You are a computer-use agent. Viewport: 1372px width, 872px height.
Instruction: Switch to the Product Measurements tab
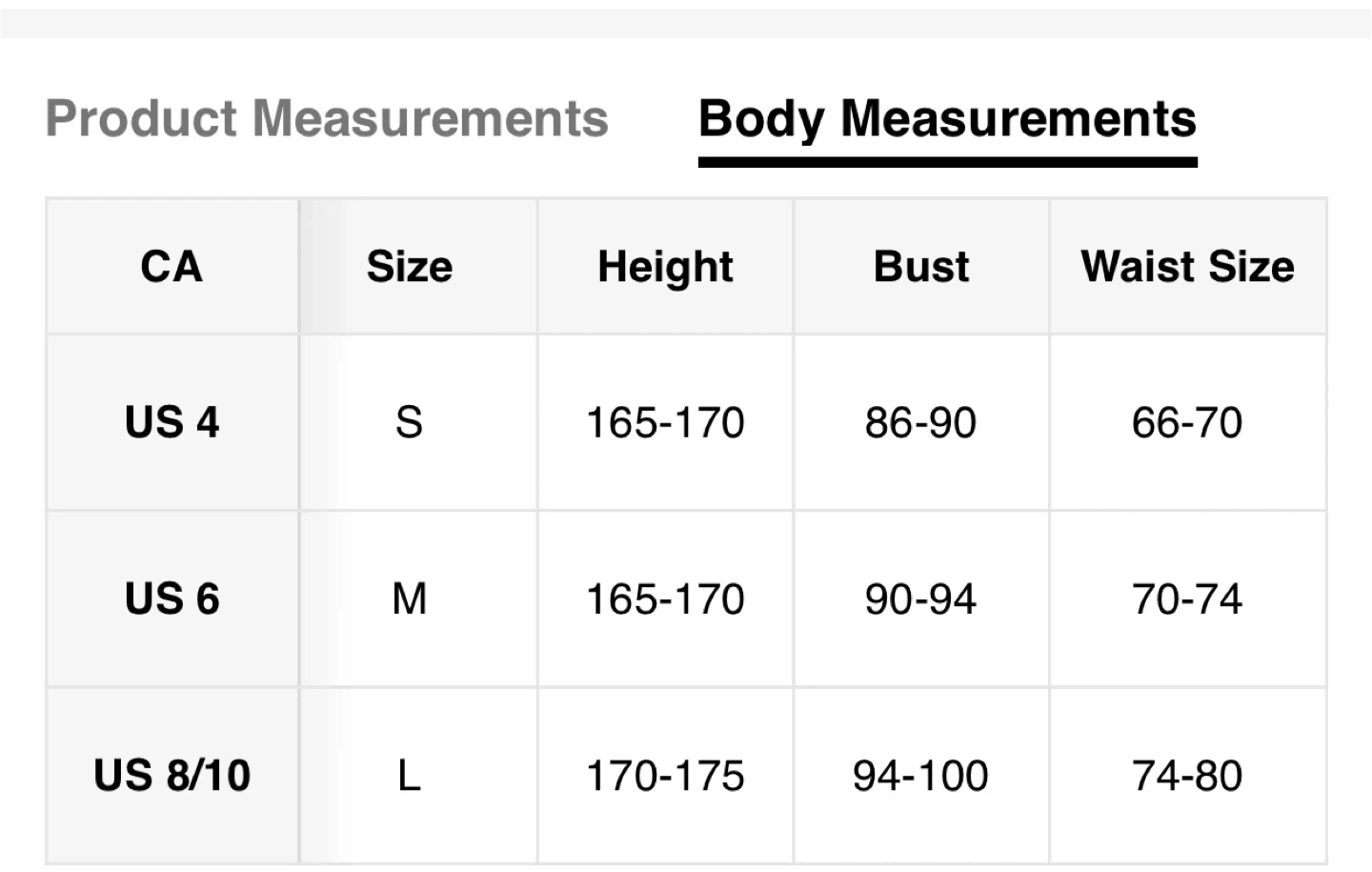click(x=327, y=119)
